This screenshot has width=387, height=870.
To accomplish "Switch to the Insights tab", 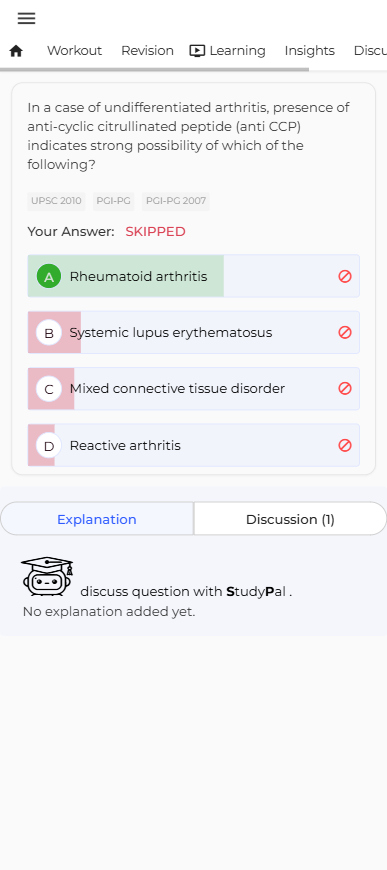I will click(309, 50).
